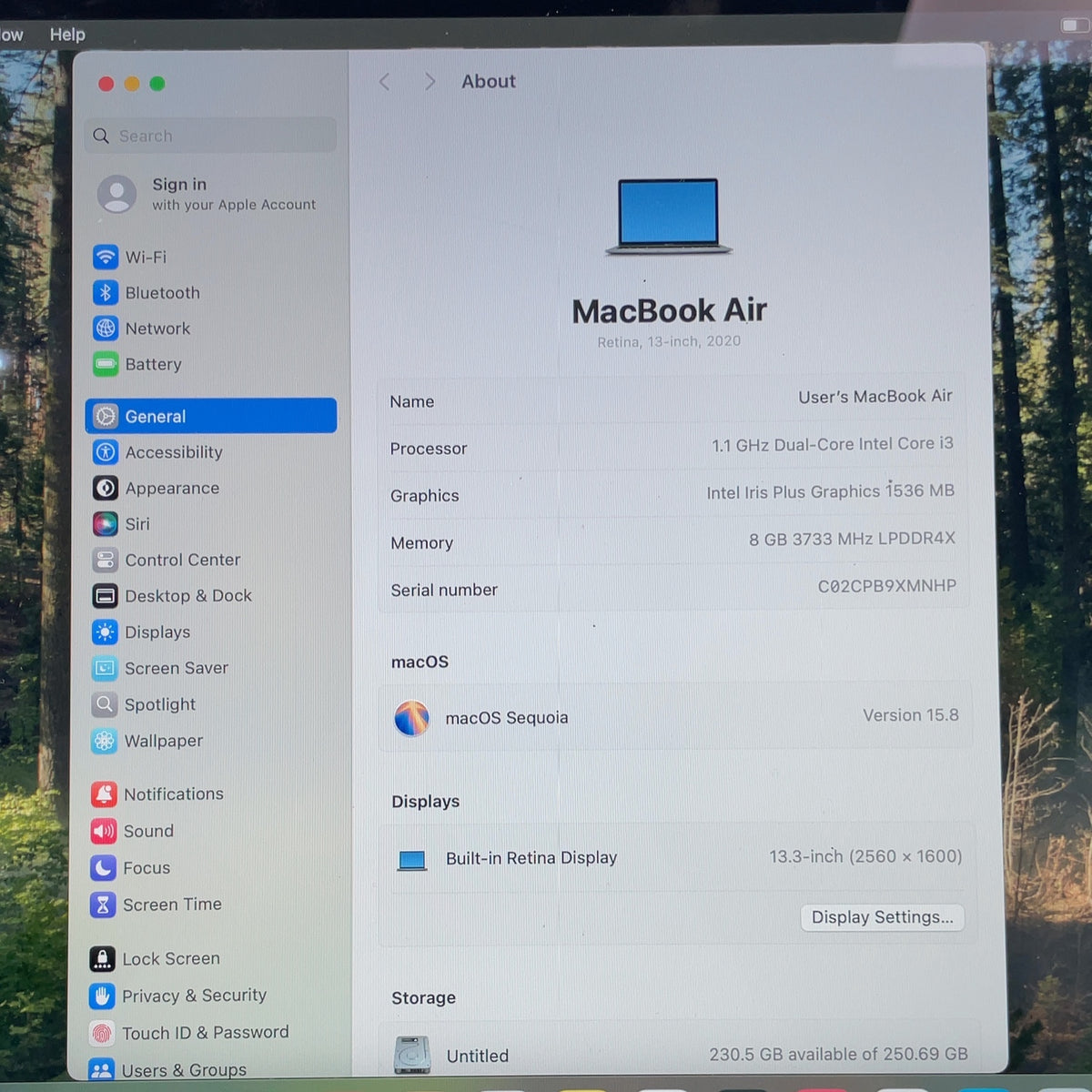
Task: Open the Screen Saver icon
Action: tap(105, 668)
